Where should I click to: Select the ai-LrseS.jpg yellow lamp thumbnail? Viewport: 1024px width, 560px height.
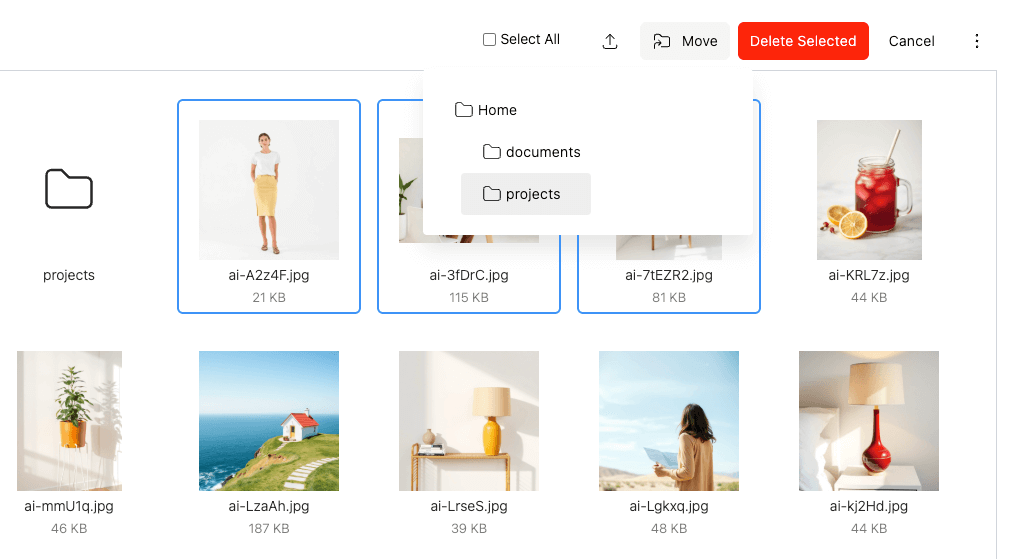(x=469, y=421)
